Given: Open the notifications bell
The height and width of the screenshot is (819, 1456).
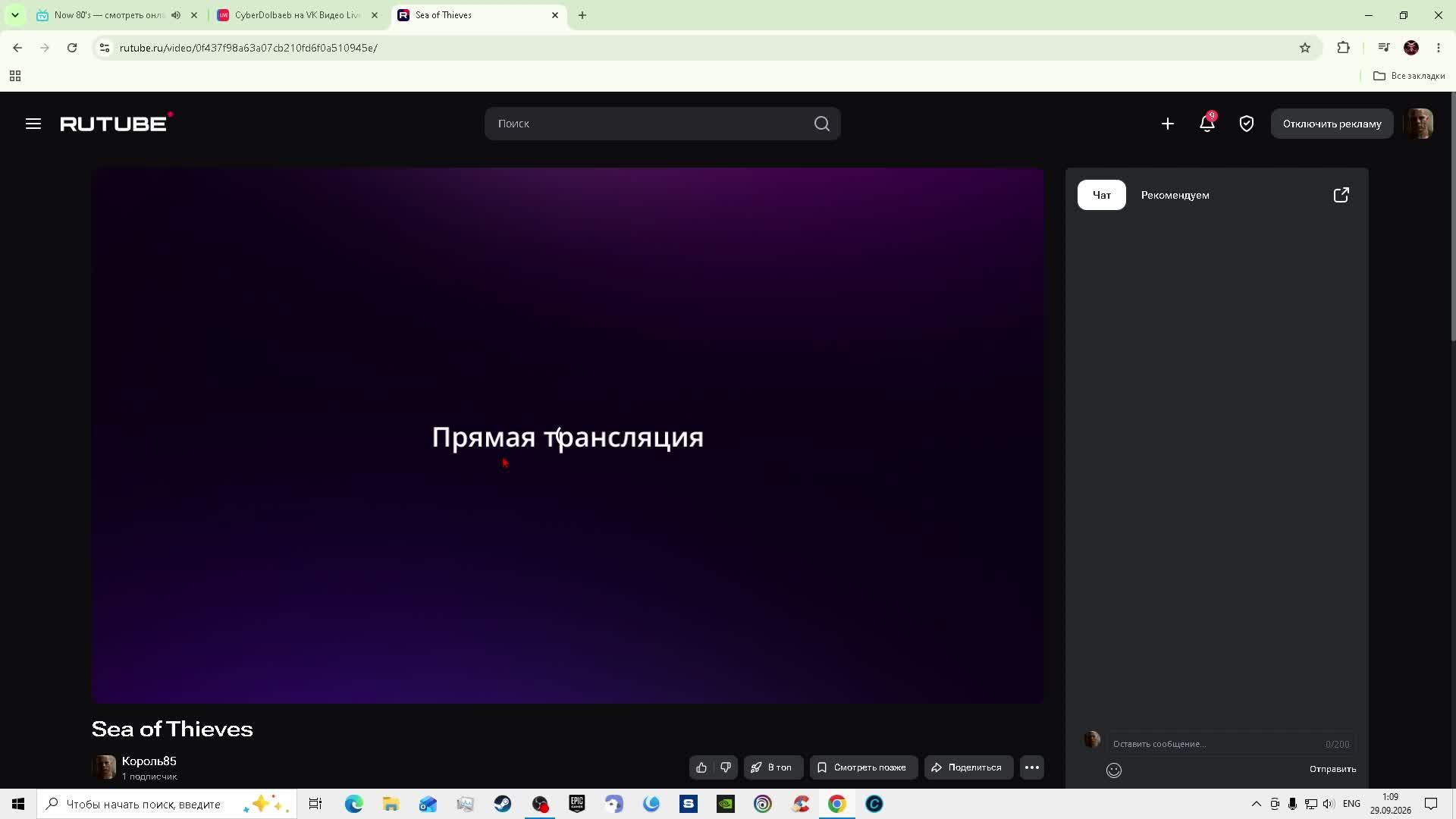Looking at the screenshot, I should 1207,123.
